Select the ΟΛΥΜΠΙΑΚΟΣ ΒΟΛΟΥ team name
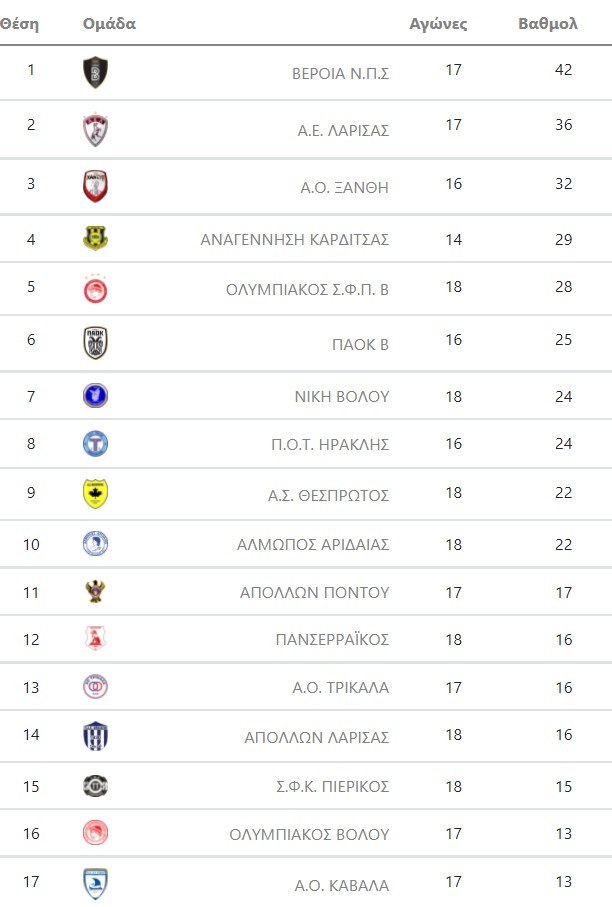Screen dimensions: 612x907 (x=309, y=834)
